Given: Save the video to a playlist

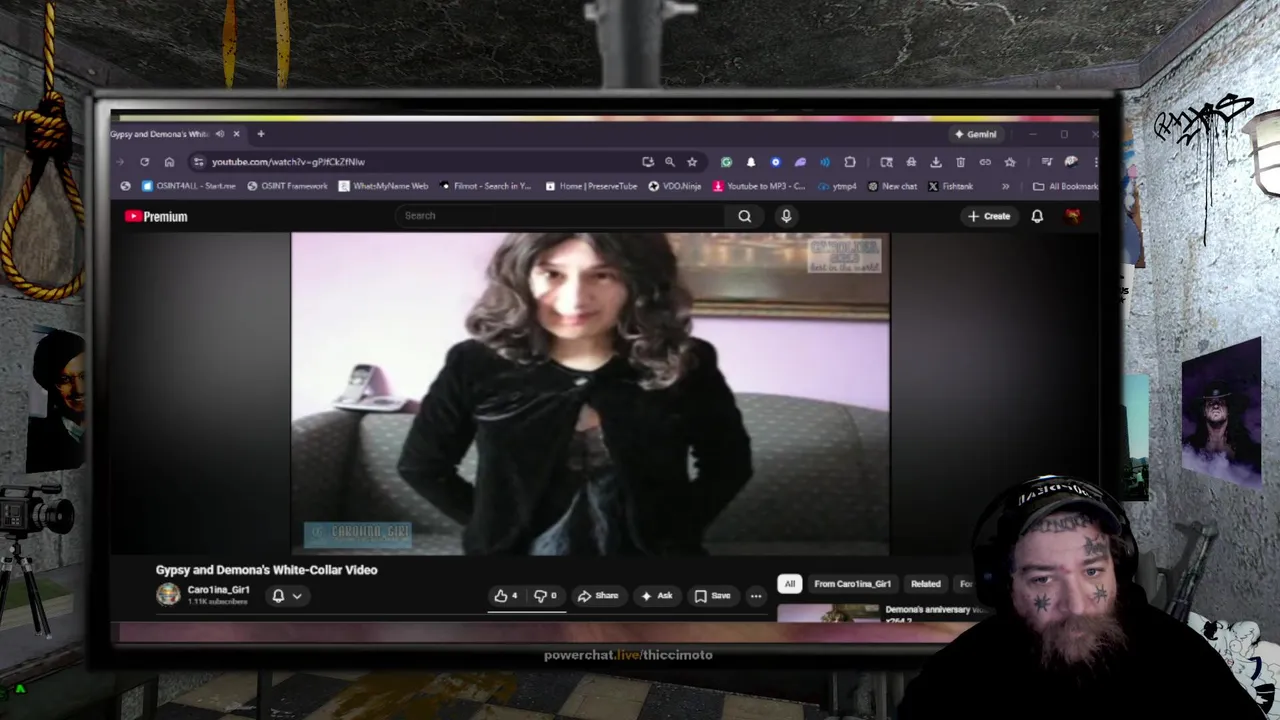Looking at the screenshot, I should pyautogui.click(x=712, y=596).
